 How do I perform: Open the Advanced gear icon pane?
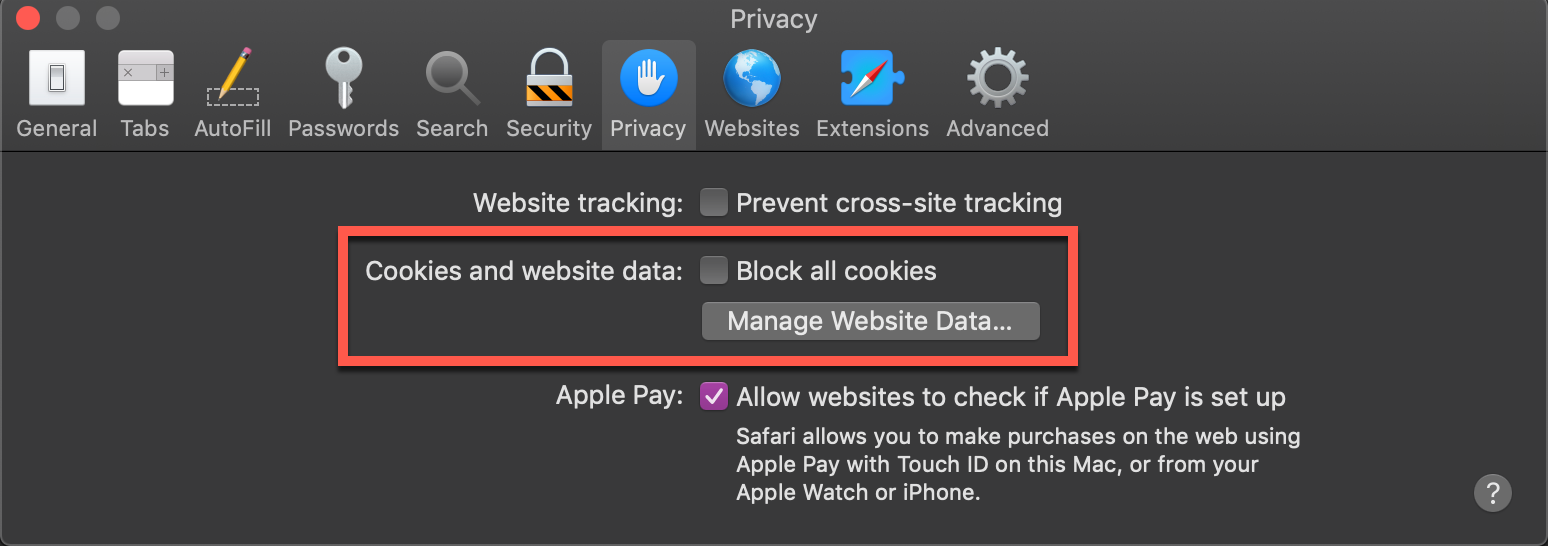click(x=997, y=78)
